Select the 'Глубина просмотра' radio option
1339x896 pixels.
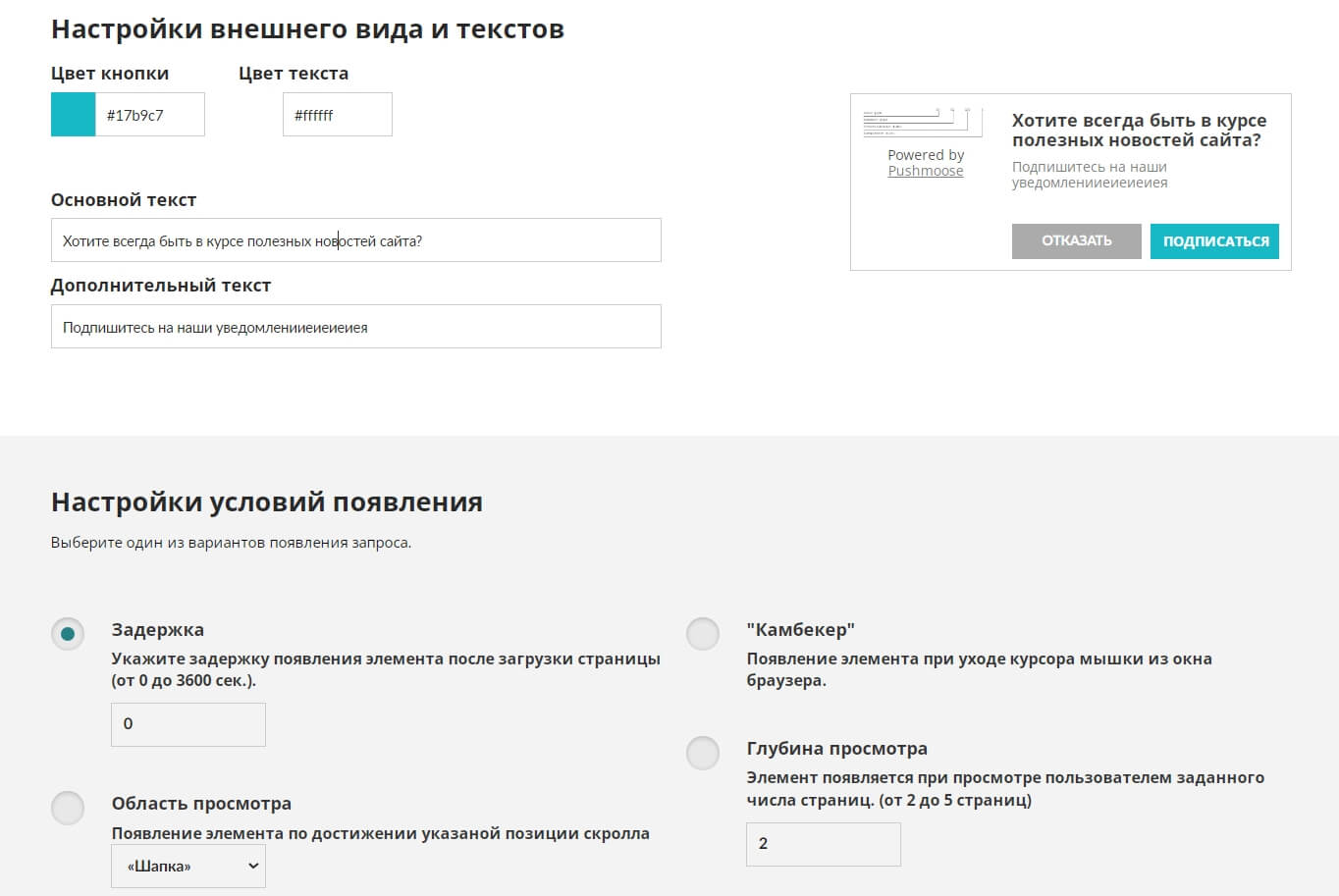tap(703, 753)
